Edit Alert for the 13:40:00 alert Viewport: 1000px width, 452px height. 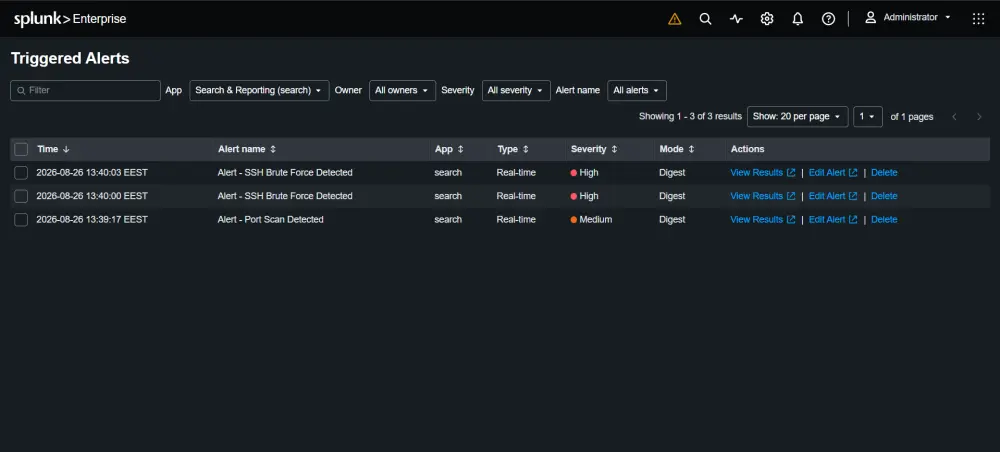coord(833,196)
